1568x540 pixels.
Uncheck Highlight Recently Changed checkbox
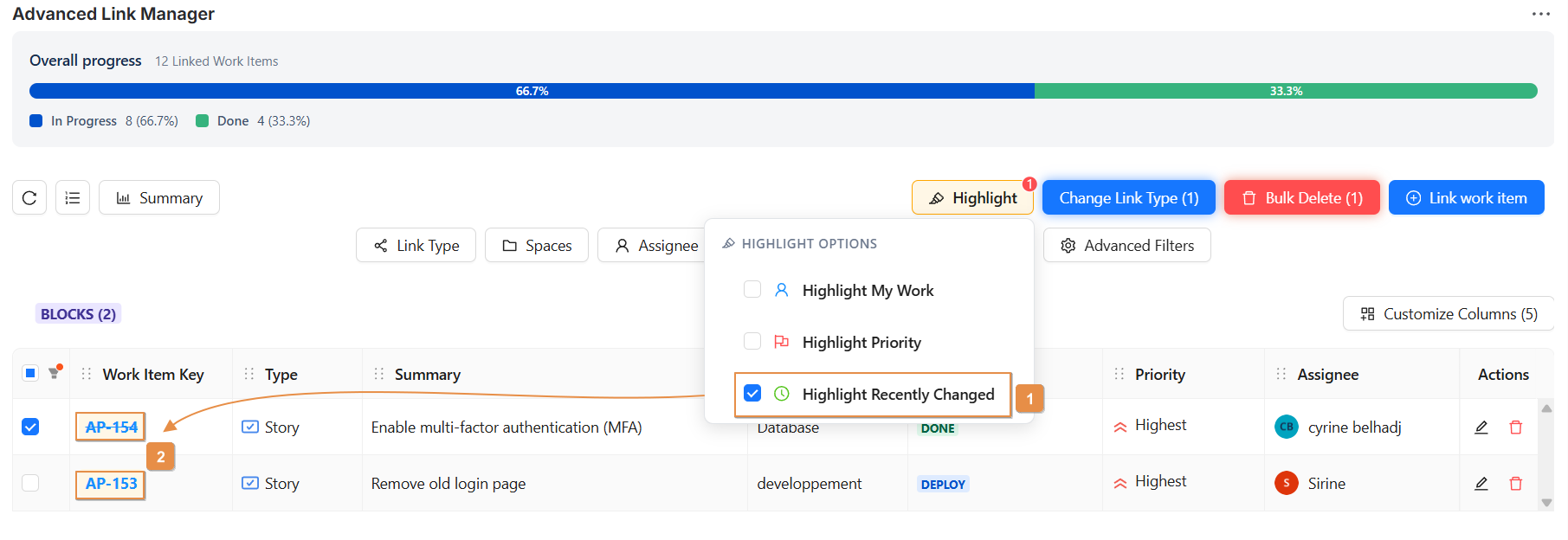752,394
